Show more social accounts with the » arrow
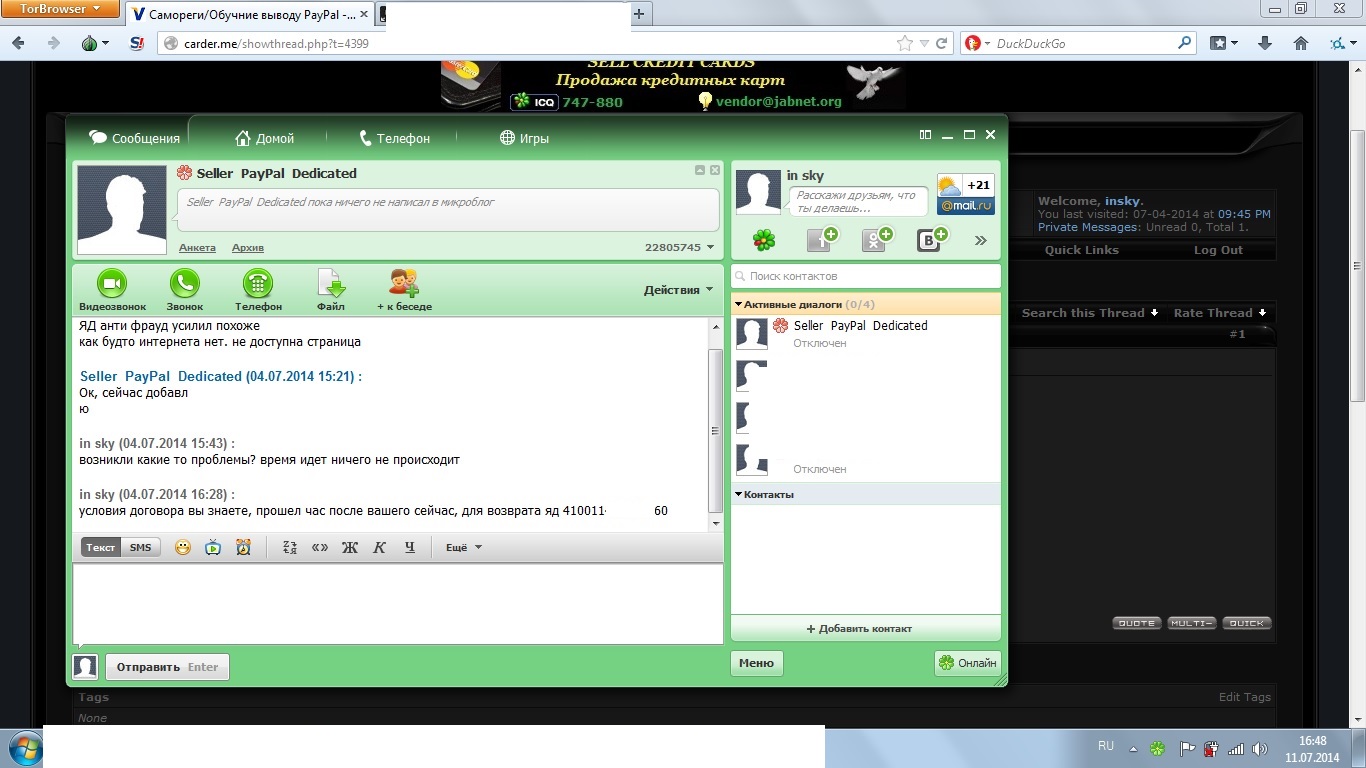The height and width of the screenshot is (768, 1366). pos(981,240)
